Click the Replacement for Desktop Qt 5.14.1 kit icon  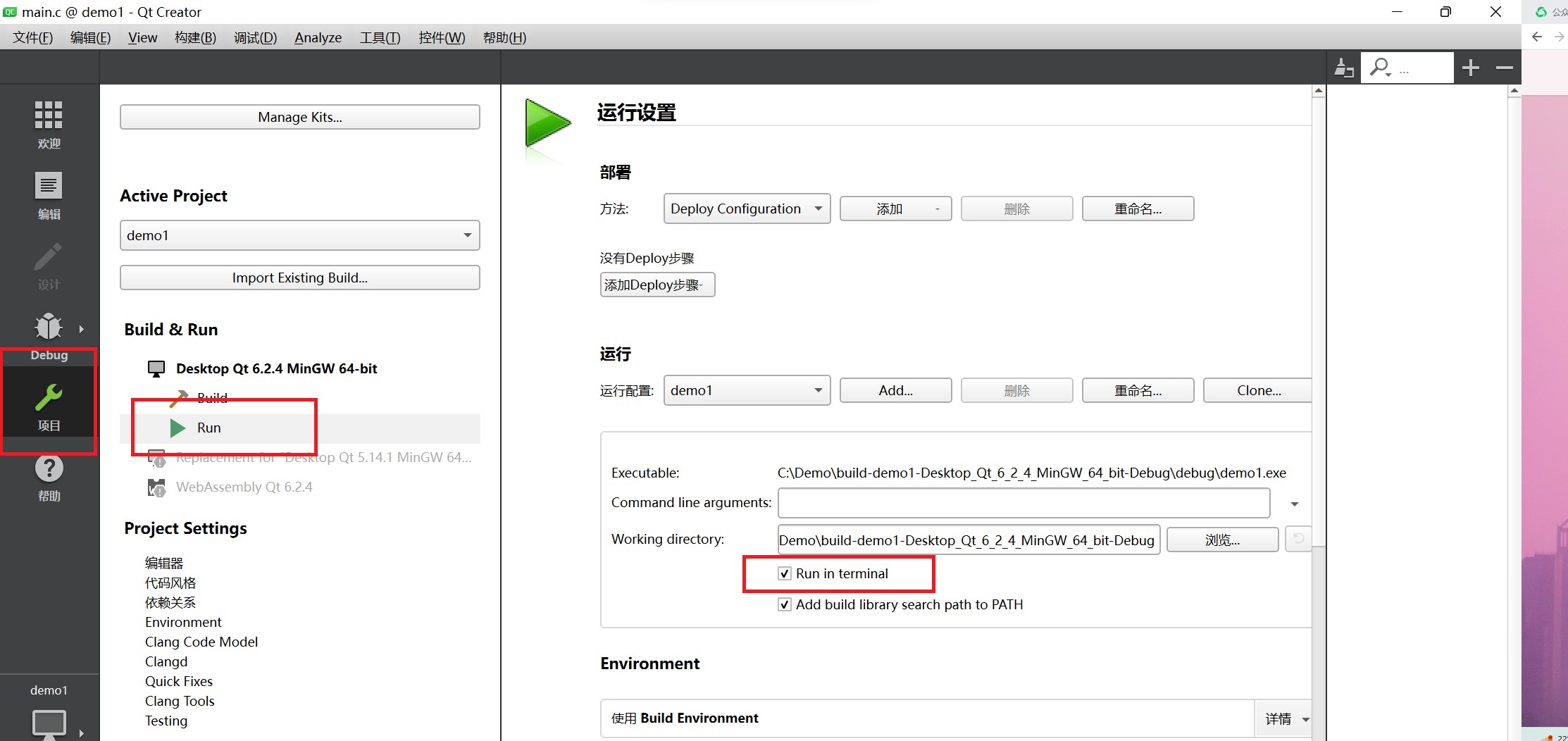pyautogui.click(x=156, y=458)
